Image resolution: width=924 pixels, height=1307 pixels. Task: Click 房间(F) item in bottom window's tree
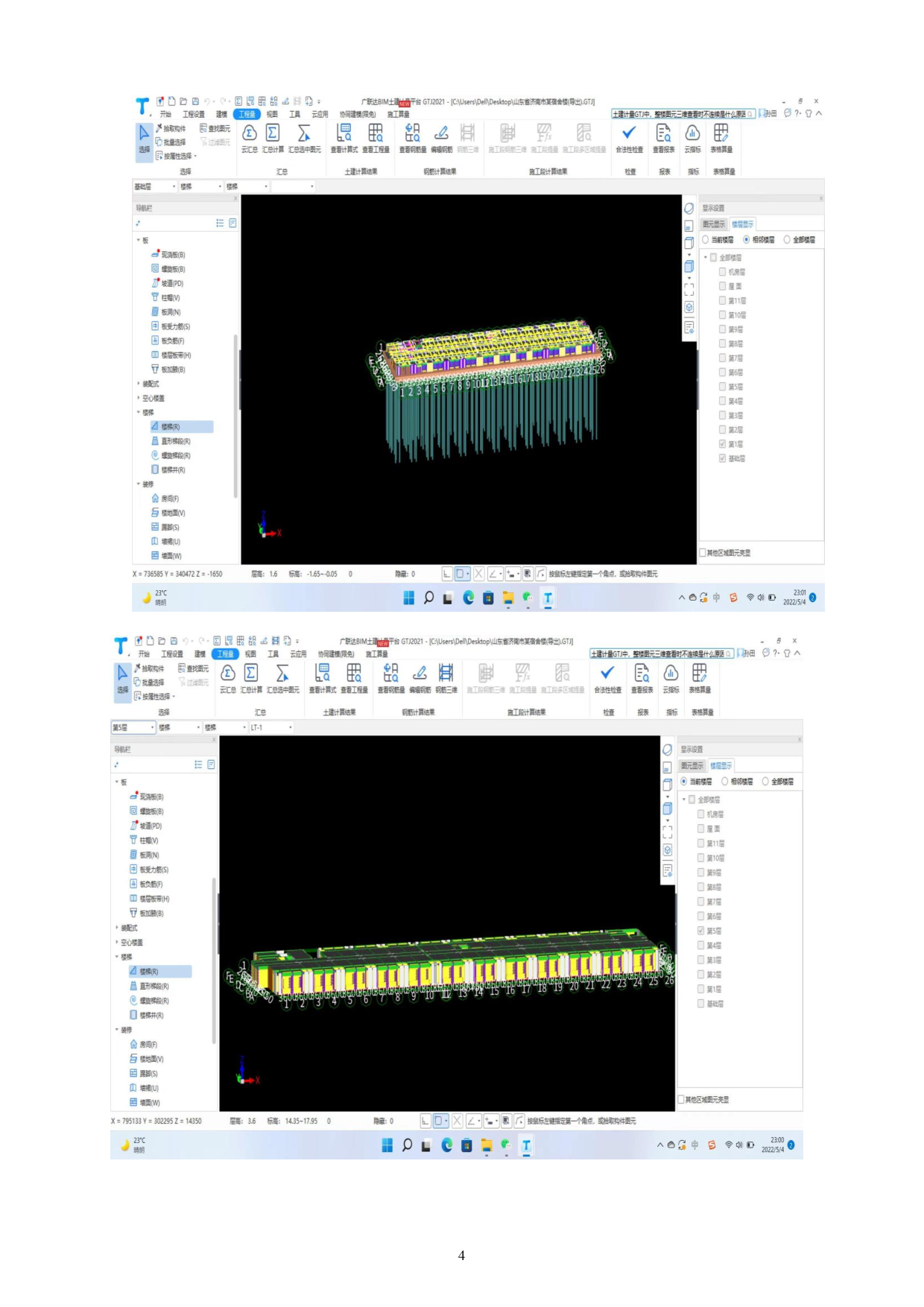click(148, 1045)
